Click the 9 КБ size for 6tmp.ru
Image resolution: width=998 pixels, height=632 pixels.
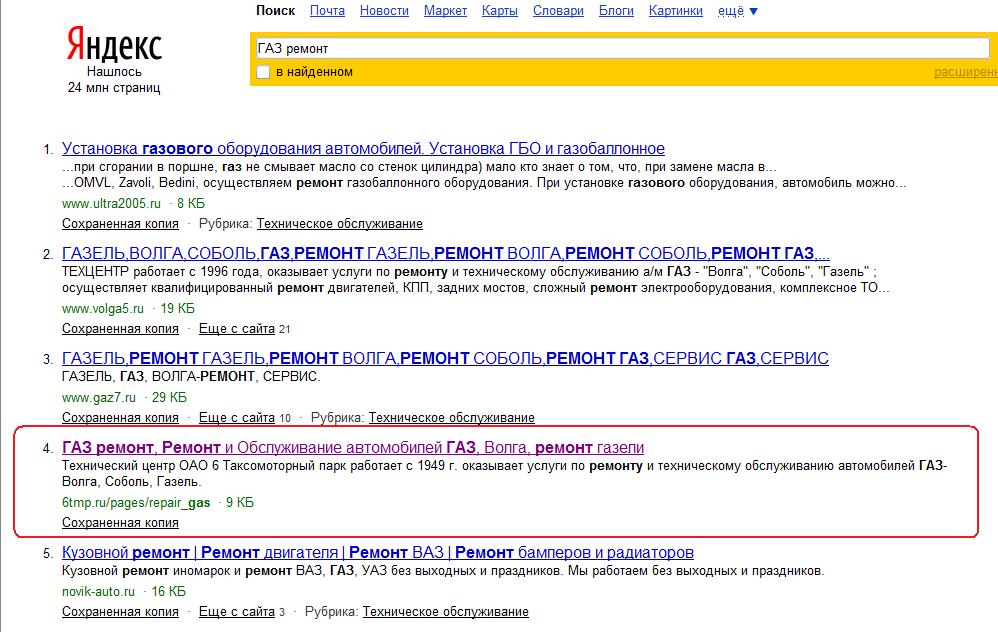click(240, 503)
